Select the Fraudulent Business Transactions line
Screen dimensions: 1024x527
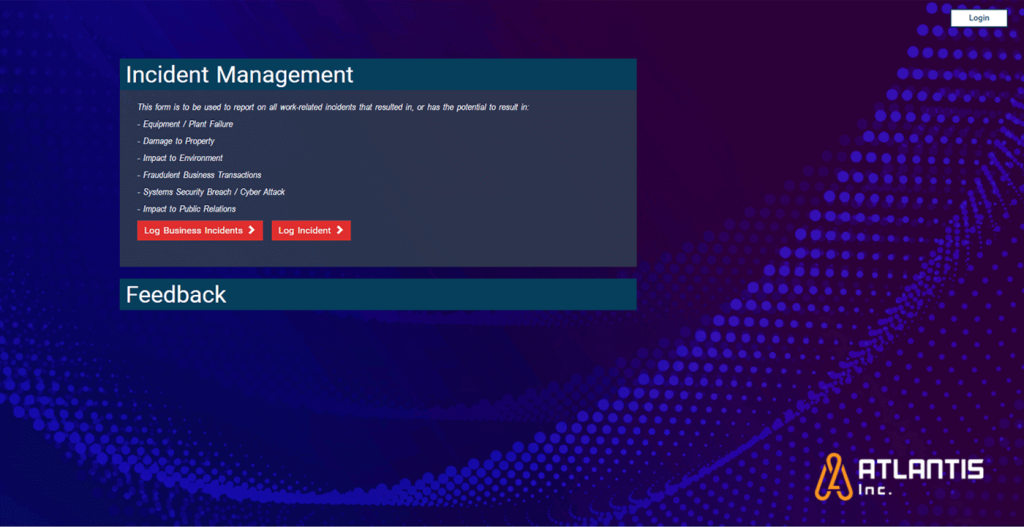tap(199, 175)
